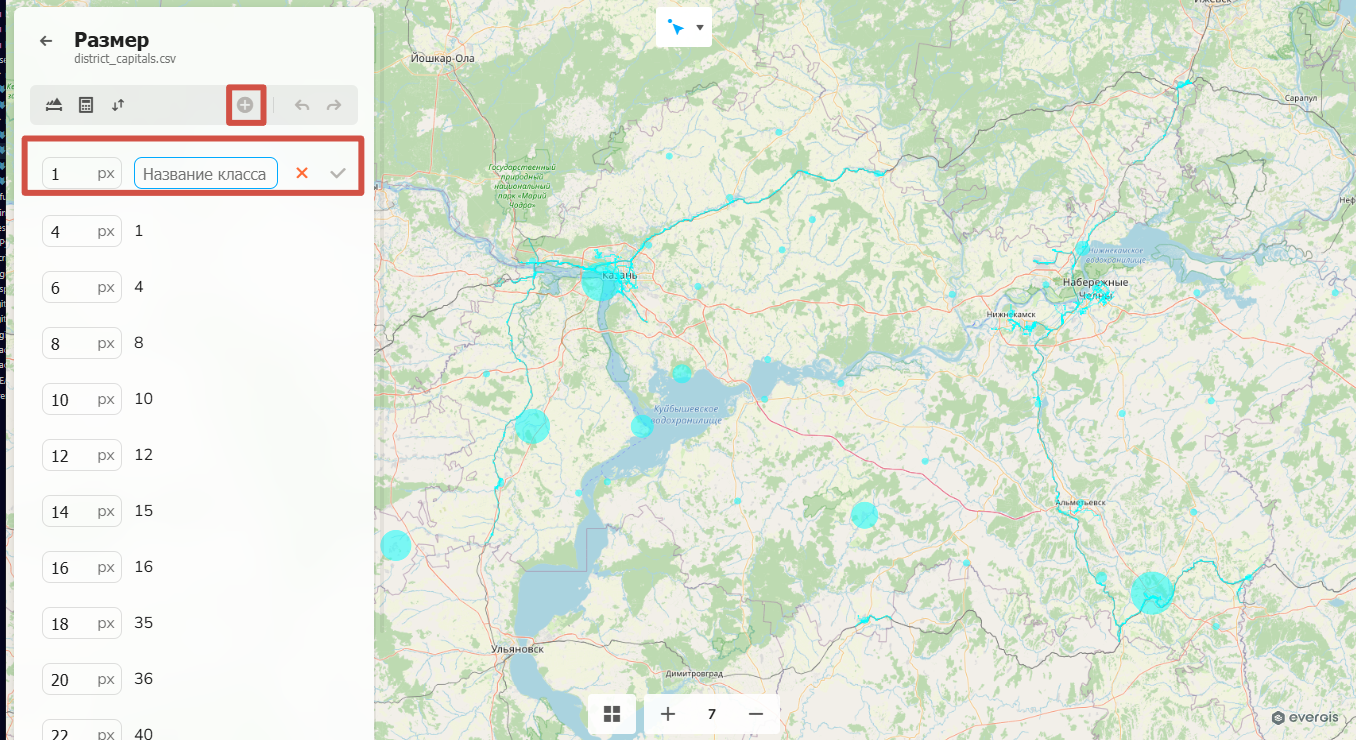Focus the Название класса input field
This screenshot has height=740, width=1356.
206,173
